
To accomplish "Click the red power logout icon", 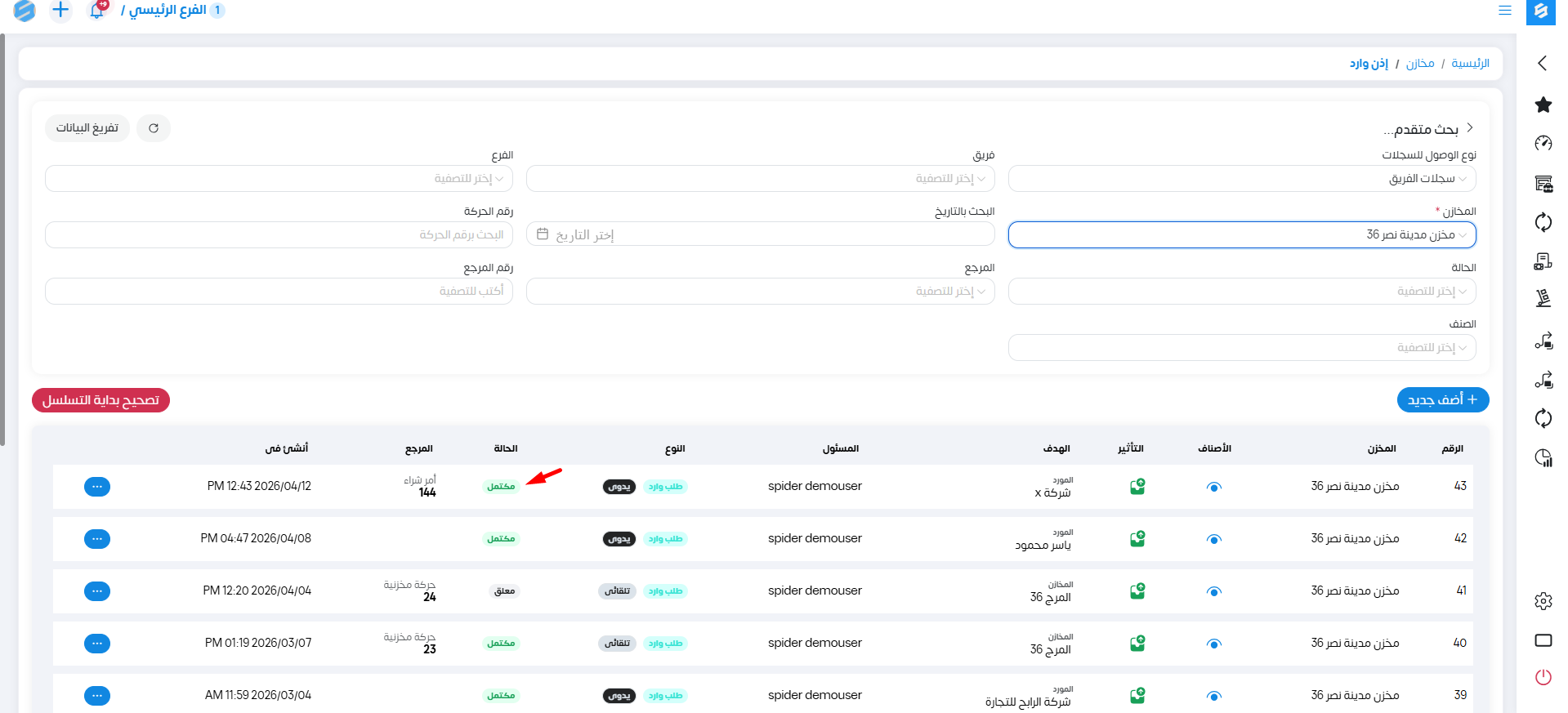I will [x=1543, y=677].
